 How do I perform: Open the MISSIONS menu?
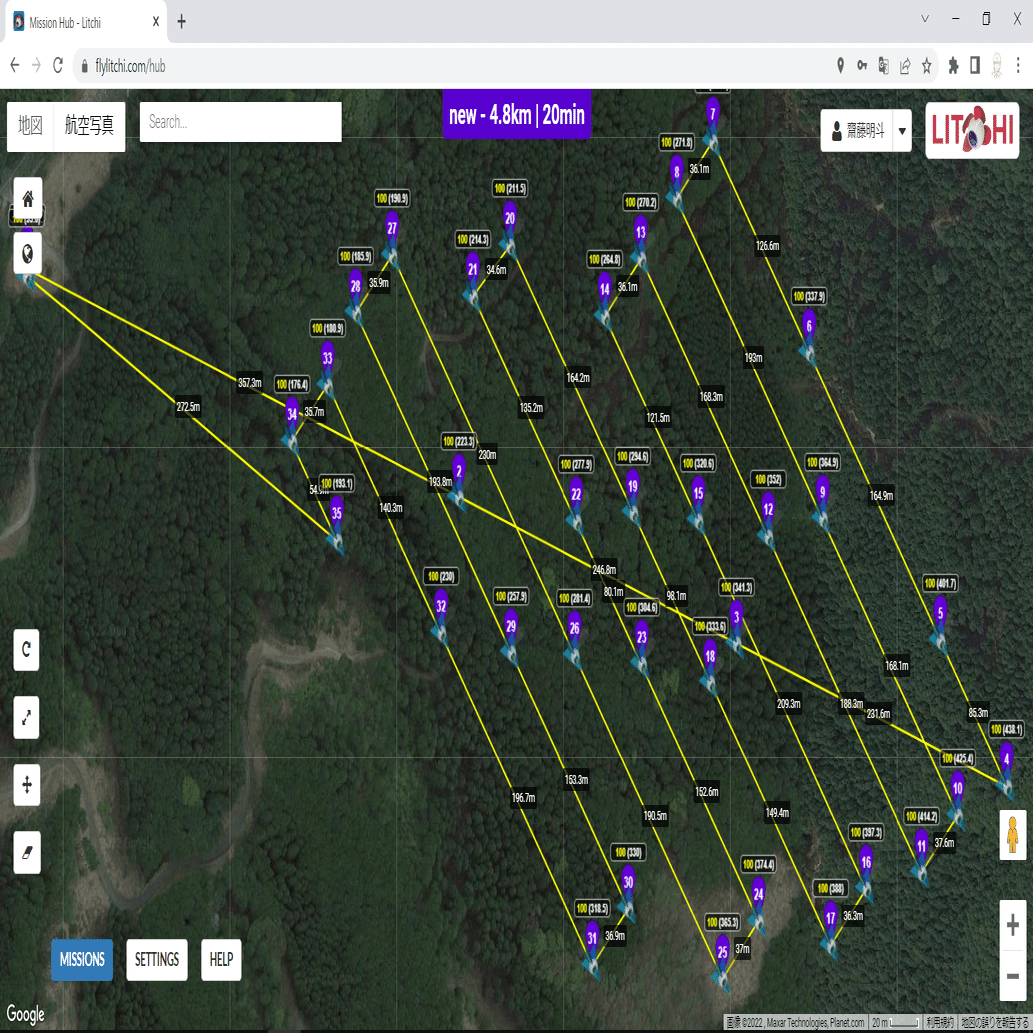tap(82, 959)
